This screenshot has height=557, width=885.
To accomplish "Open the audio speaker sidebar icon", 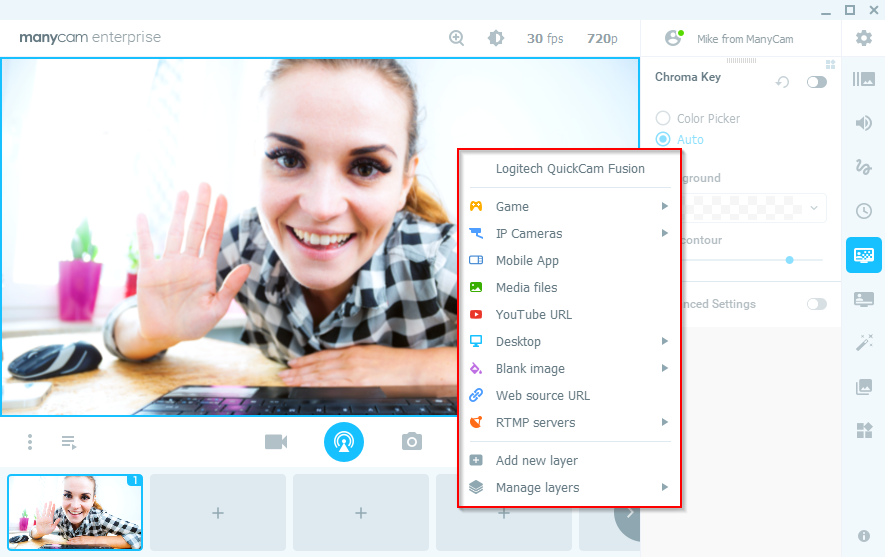I will pos(864,123).
